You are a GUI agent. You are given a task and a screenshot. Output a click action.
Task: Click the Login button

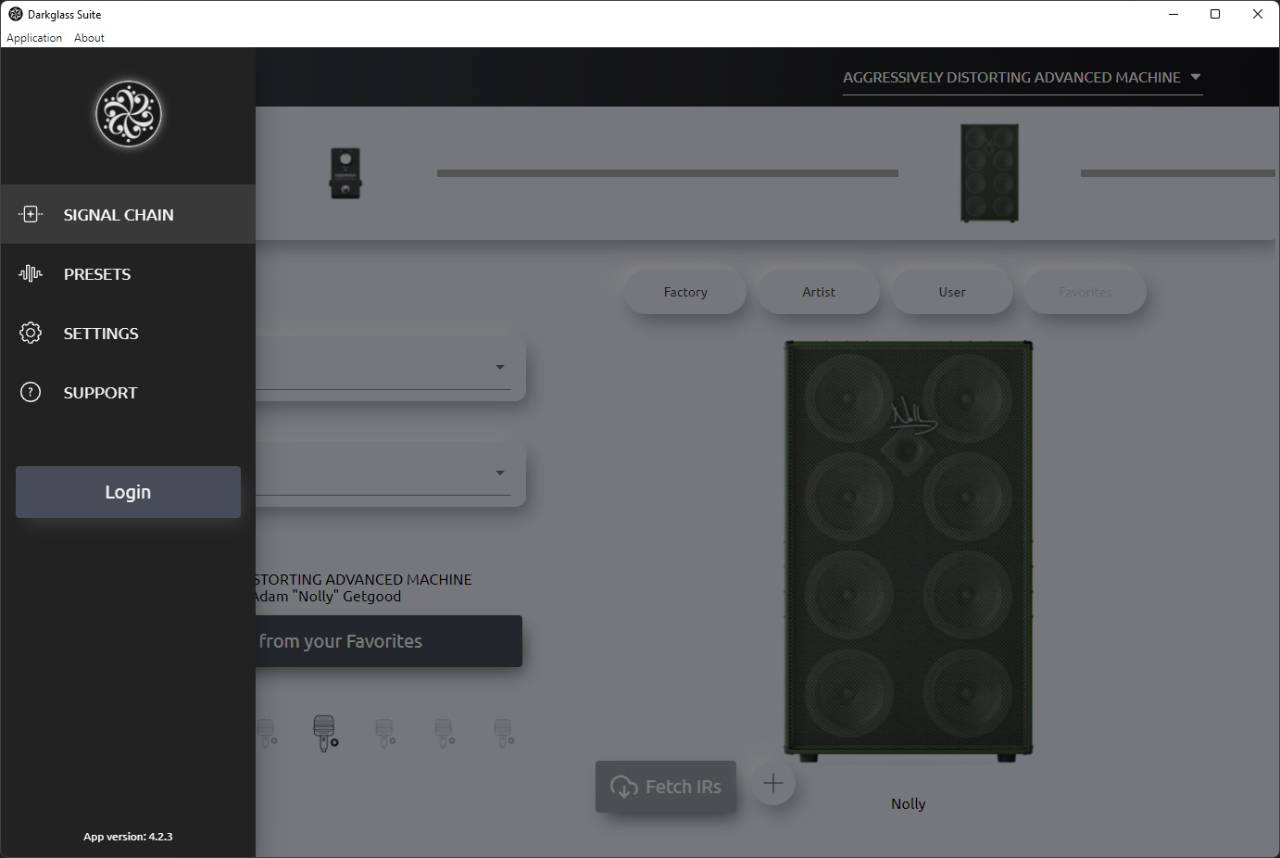coord(128,492)
